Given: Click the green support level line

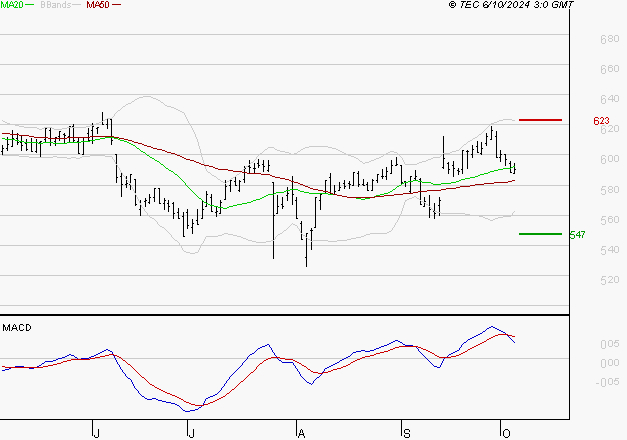Looking at the screenshot, I should 540,234.
